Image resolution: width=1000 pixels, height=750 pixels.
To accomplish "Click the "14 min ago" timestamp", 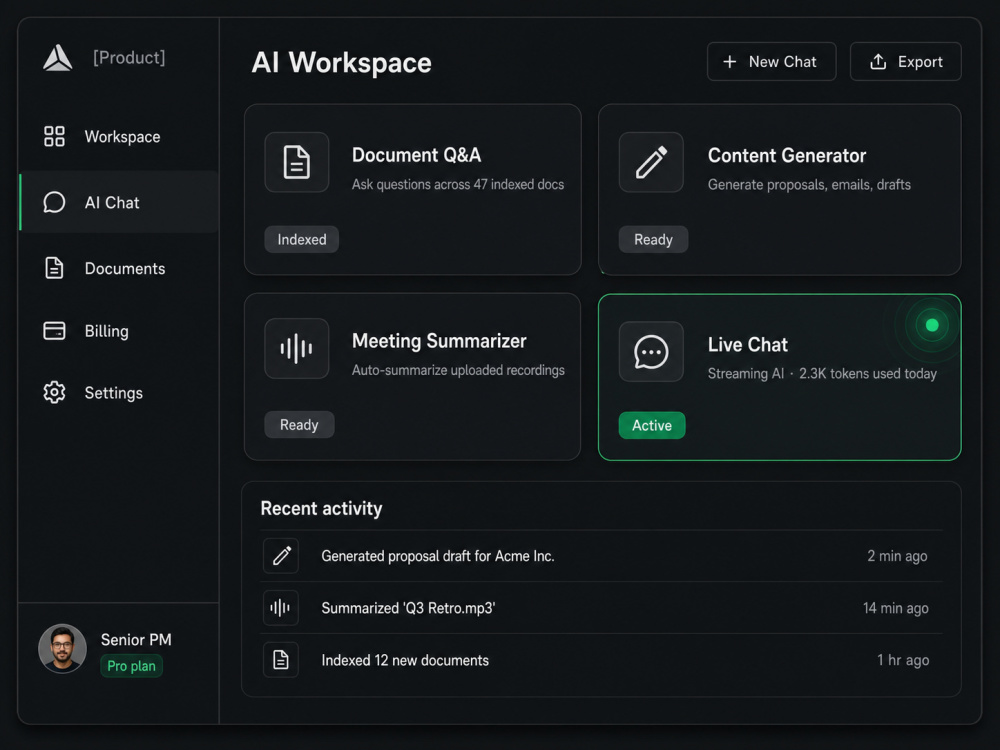I will click(895, 608).
